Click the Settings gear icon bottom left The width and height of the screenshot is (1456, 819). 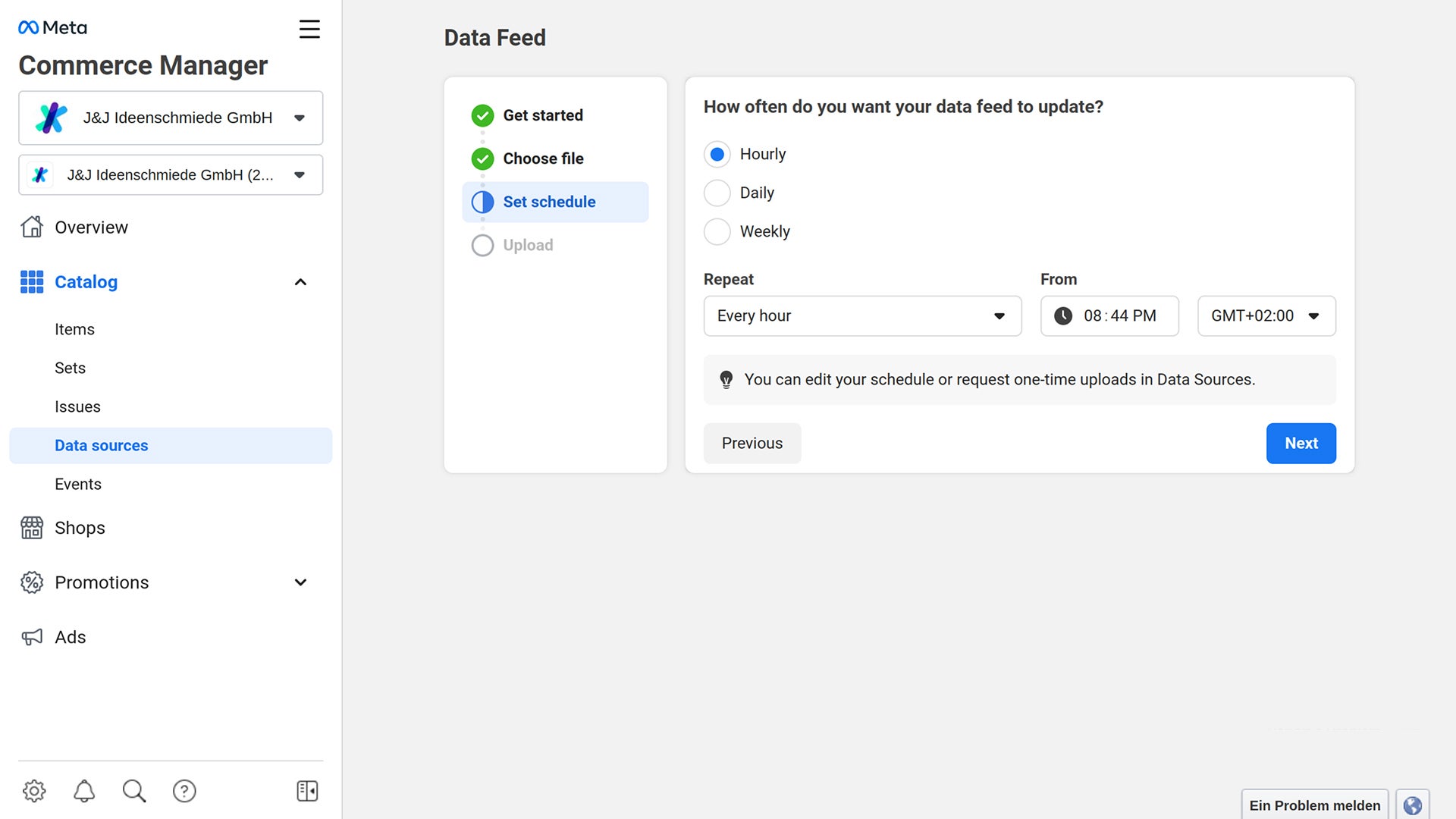pos(33,791)
